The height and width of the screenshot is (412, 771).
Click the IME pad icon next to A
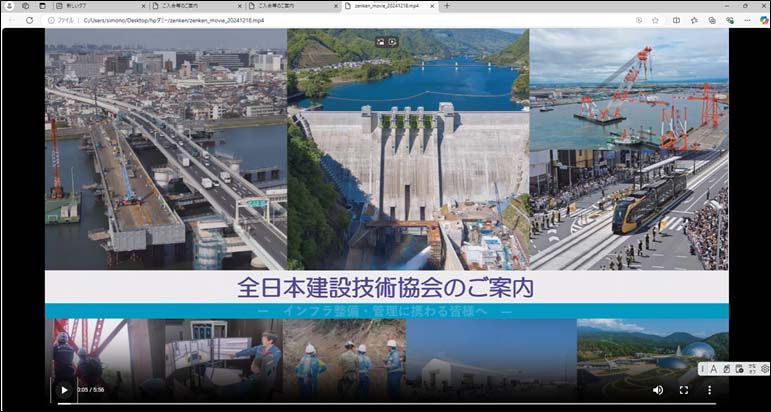pyautogui.click(x=727, y=369)
